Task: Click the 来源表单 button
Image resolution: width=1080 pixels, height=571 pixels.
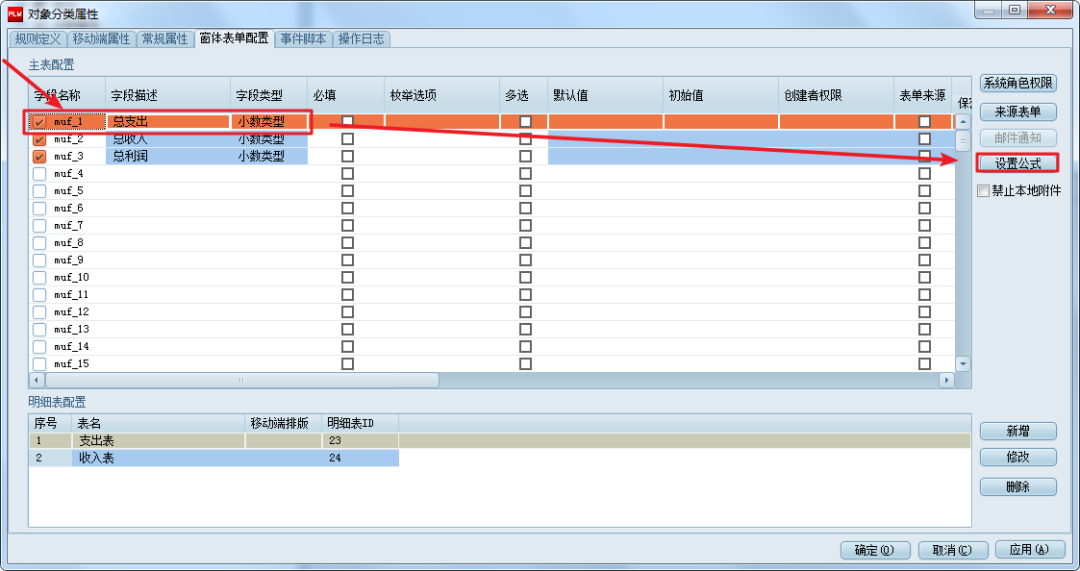Action: (x=1017, y=112)
